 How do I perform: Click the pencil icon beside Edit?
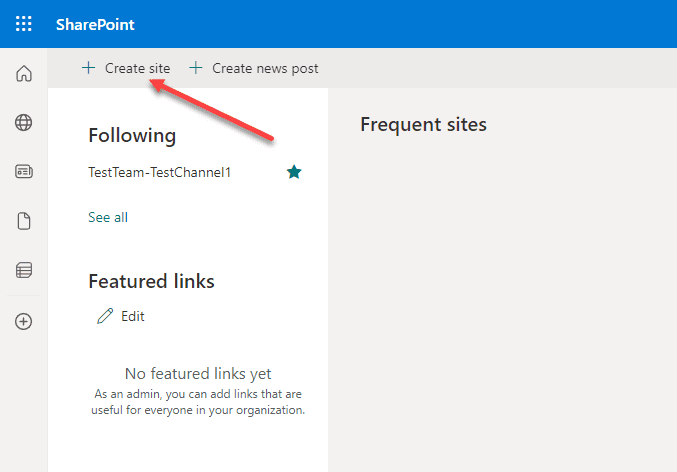click(105, 316)
